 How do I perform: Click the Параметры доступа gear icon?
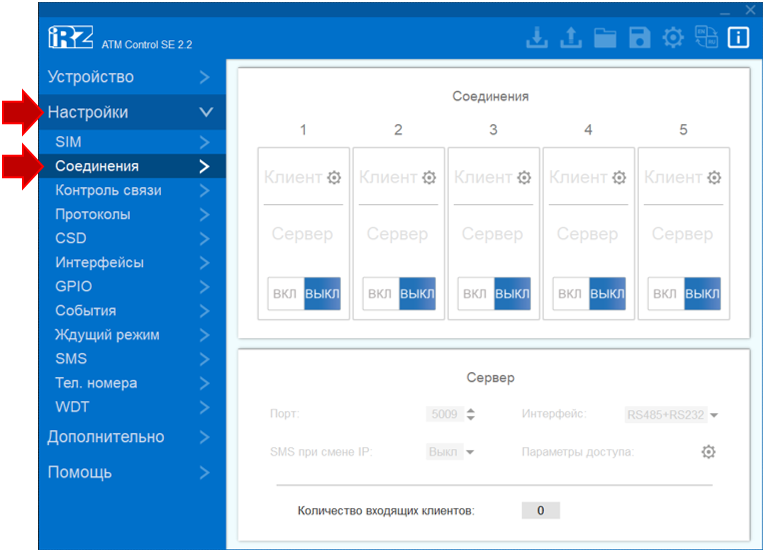click(708, 452)
